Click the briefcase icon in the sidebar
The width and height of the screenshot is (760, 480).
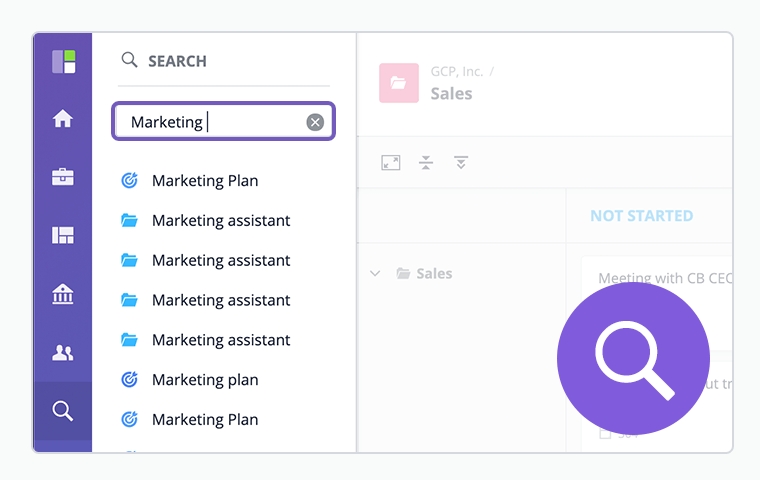[x=63, y=177]
